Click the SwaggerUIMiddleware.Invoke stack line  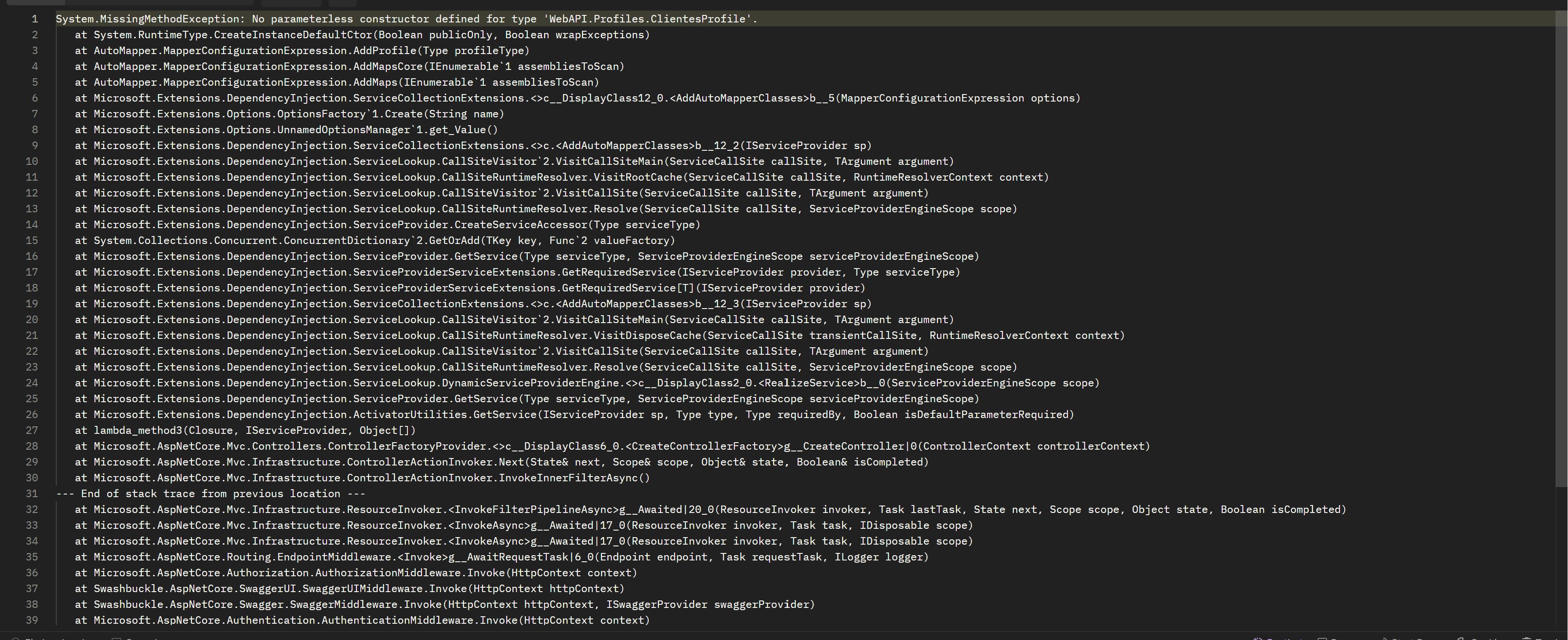click(349, 589)
